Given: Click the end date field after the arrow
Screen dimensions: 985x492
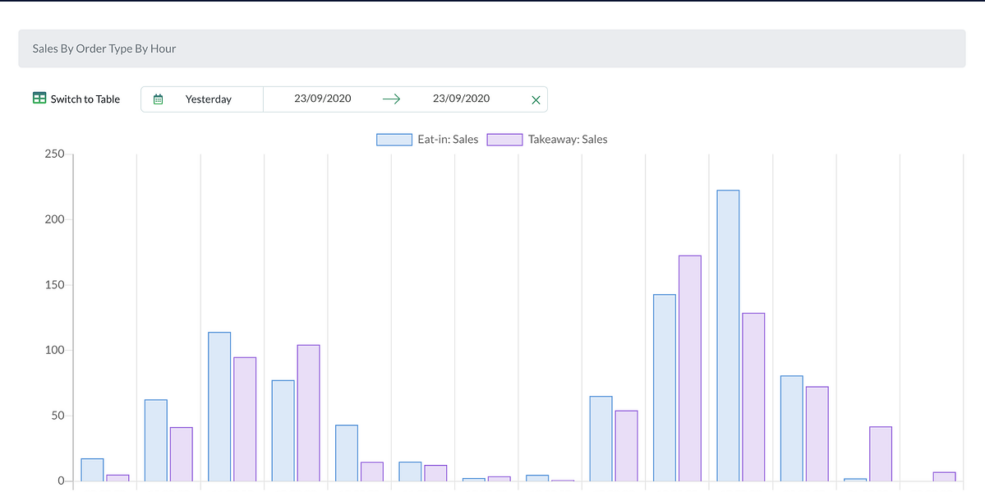Looking at the screenshot, I should (x=461, y=99).
